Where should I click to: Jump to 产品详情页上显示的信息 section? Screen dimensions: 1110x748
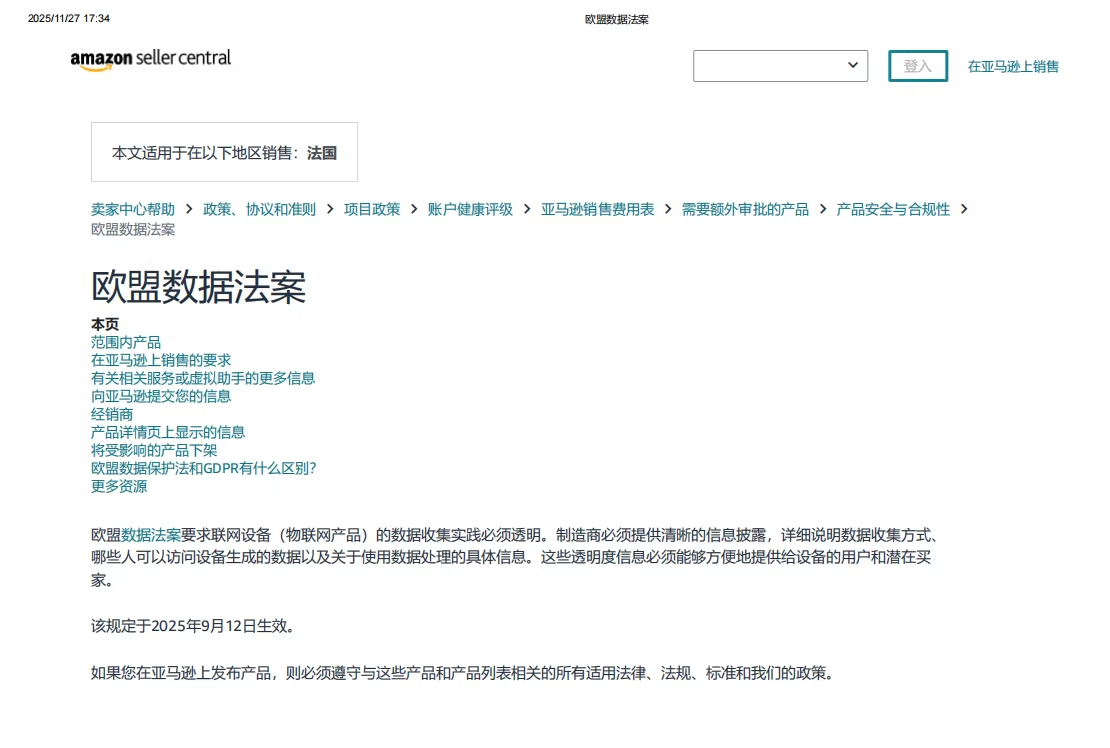tap(168, 432)
